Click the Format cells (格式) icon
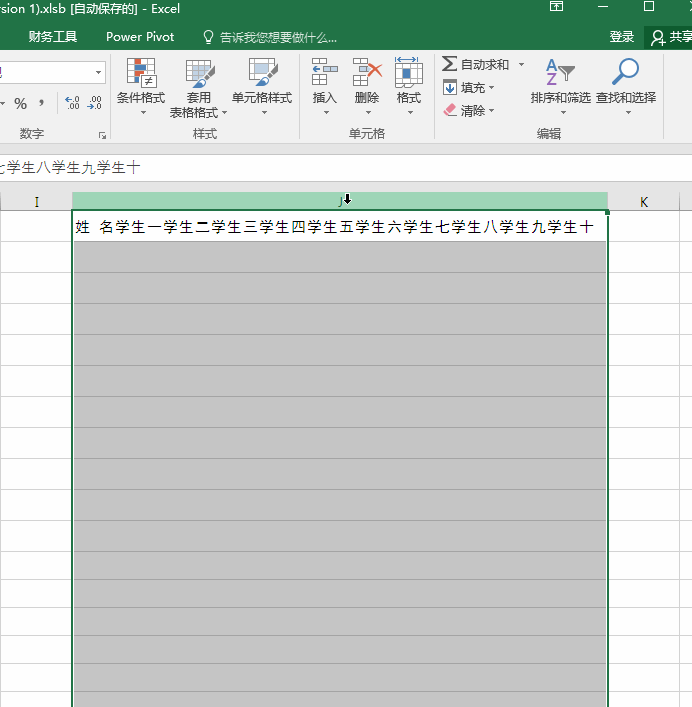This screenshot has height=707, width=692. coord(408,72)
